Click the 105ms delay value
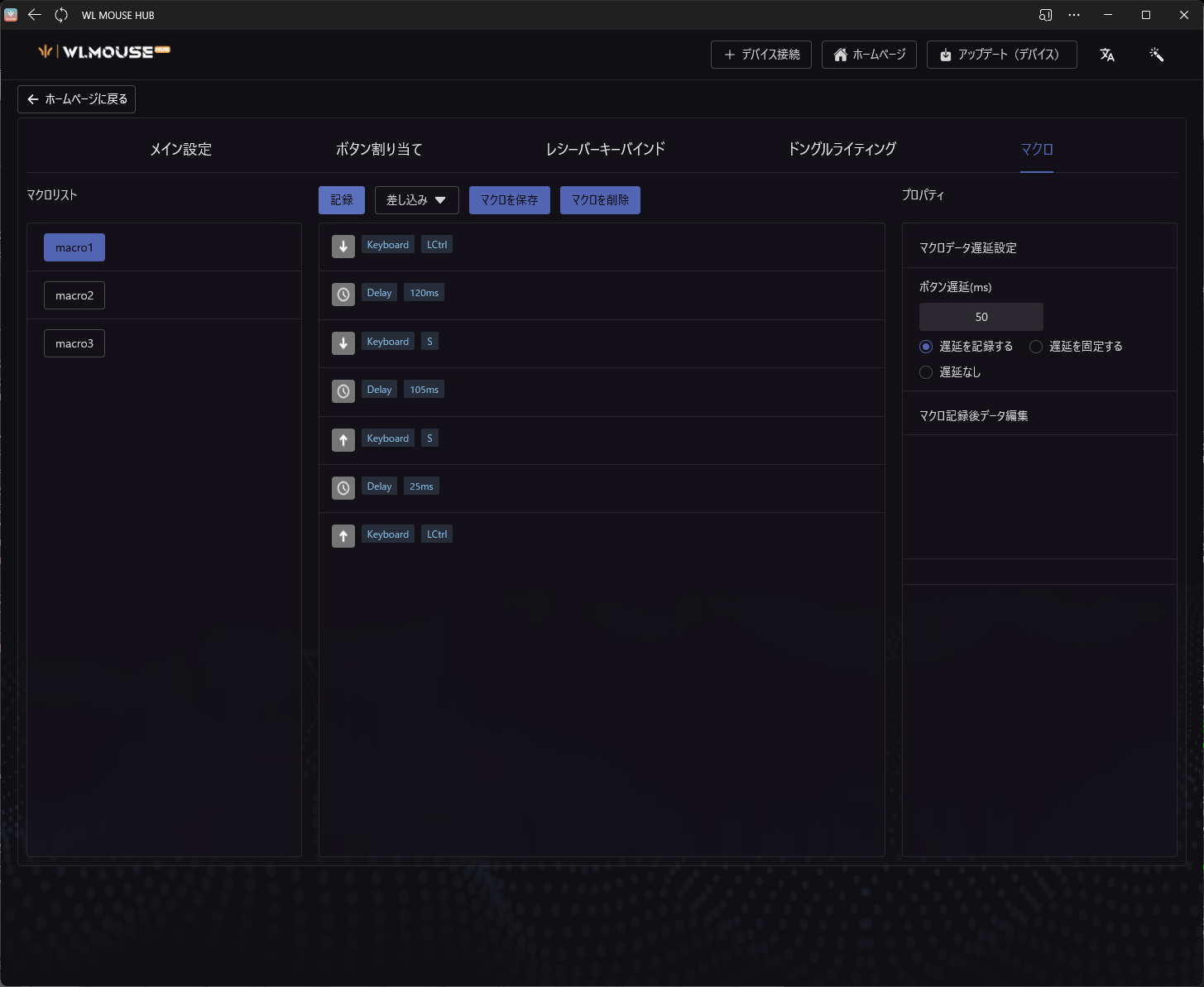 tap(425, 390)
